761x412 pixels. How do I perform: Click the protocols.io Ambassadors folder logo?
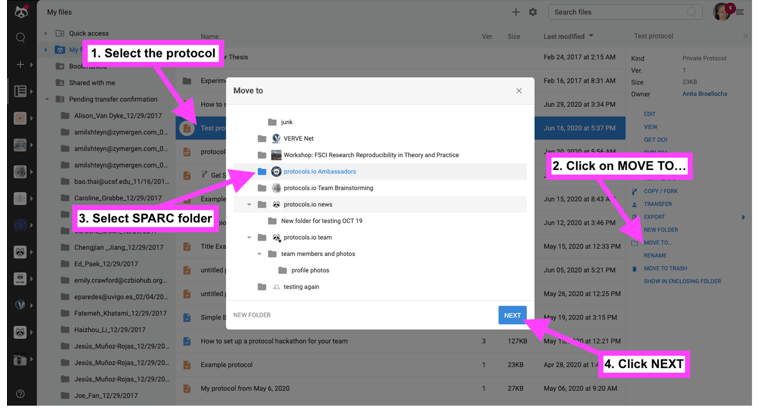click(x=276, y=172)
